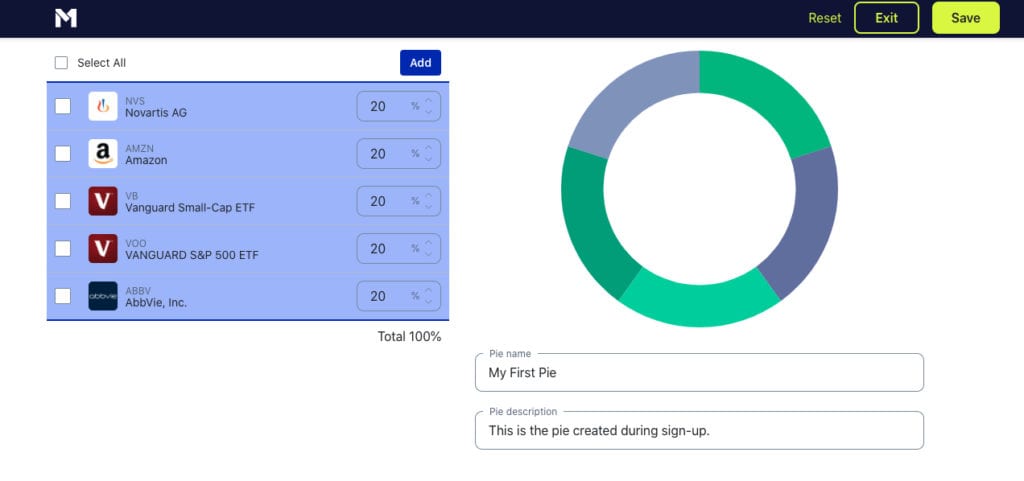Click the VANGUARD S&P 500 ETF name
1024x481 pixels.
tap(192, 255)
